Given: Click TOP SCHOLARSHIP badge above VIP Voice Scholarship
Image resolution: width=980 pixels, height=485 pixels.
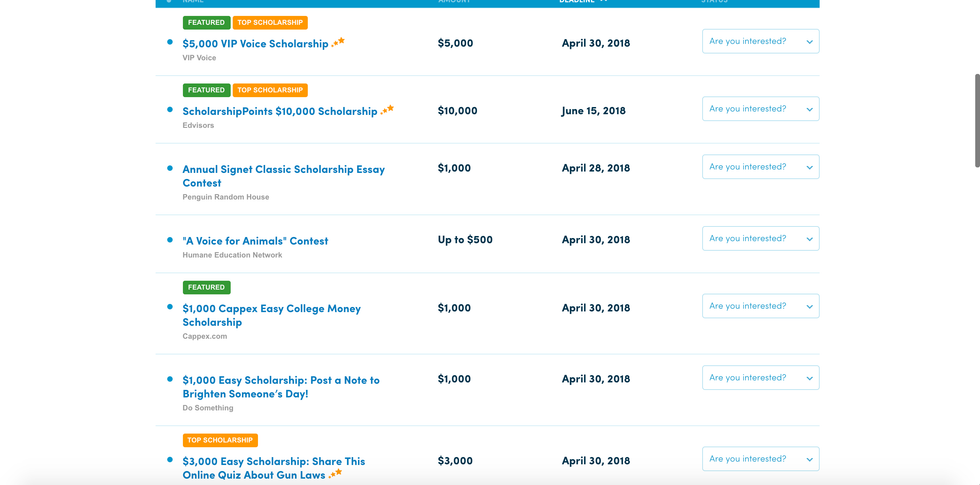Looking at the screenshot, I should (x=270, y=22).
